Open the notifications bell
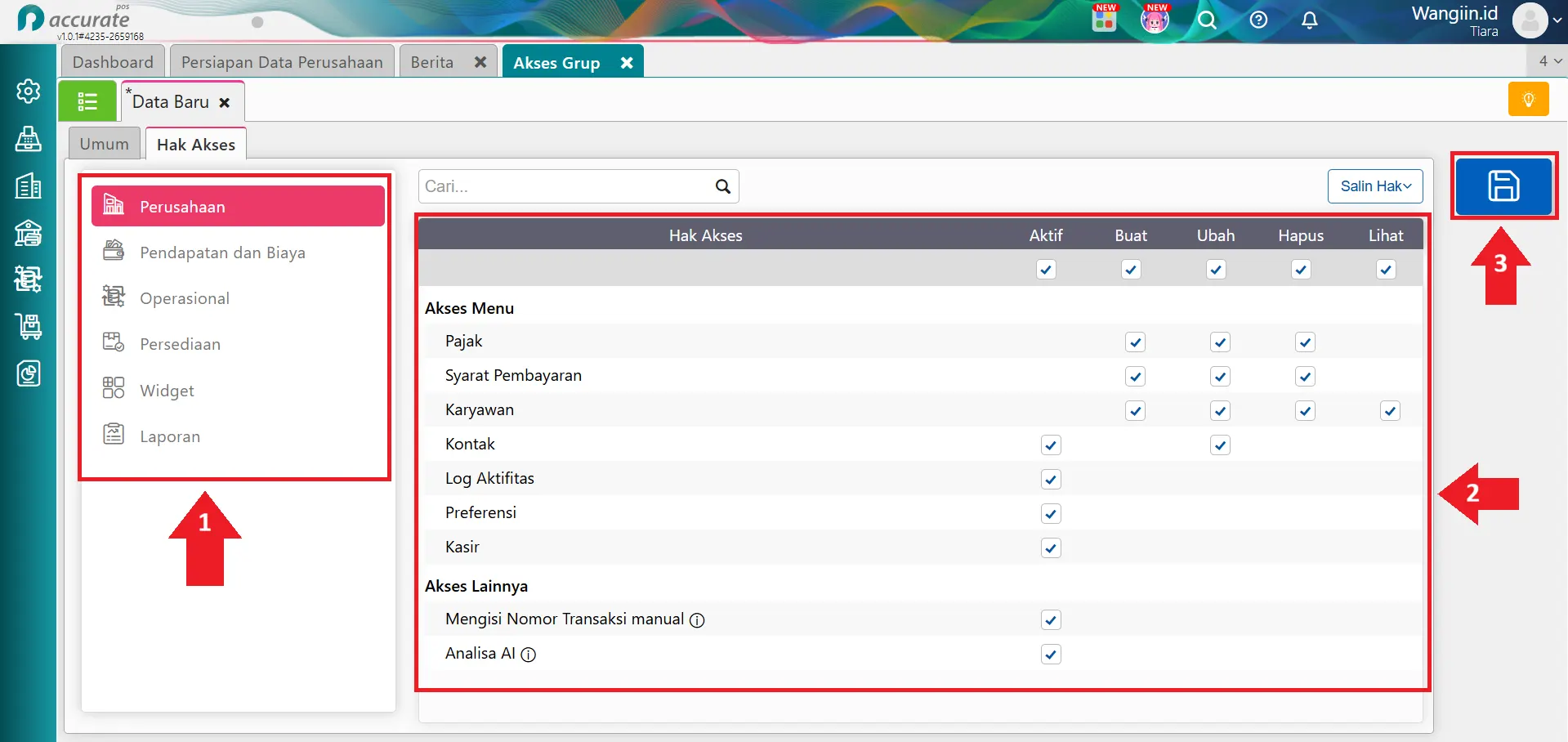This screenshot has height=742, width=1568. point(1310,20)
